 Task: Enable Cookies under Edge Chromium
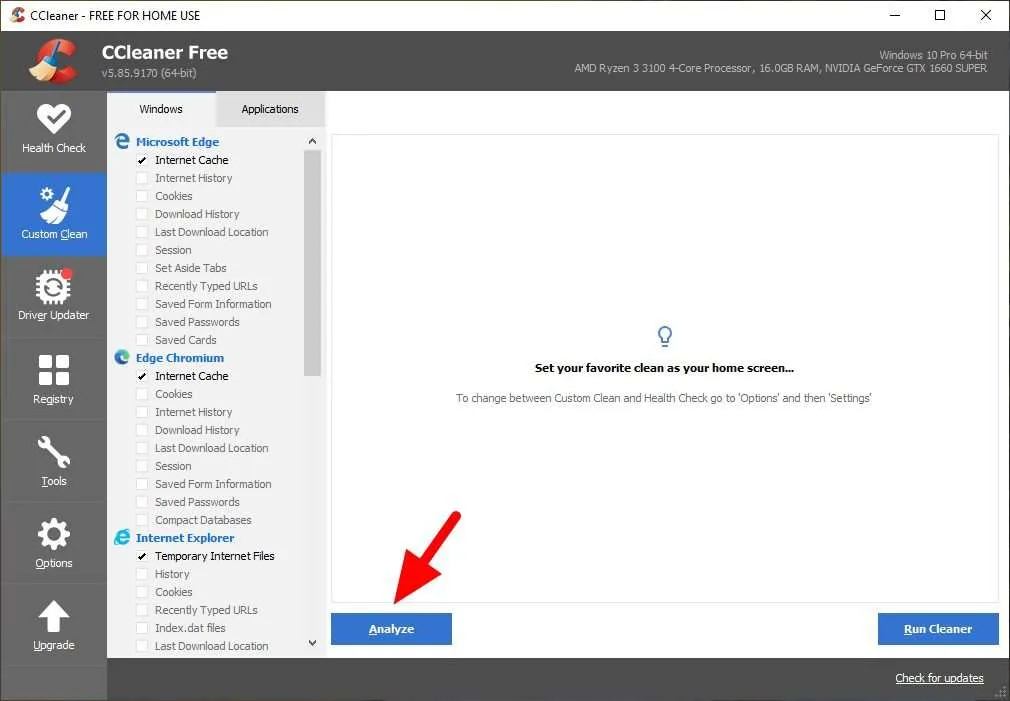click(142, 394)
